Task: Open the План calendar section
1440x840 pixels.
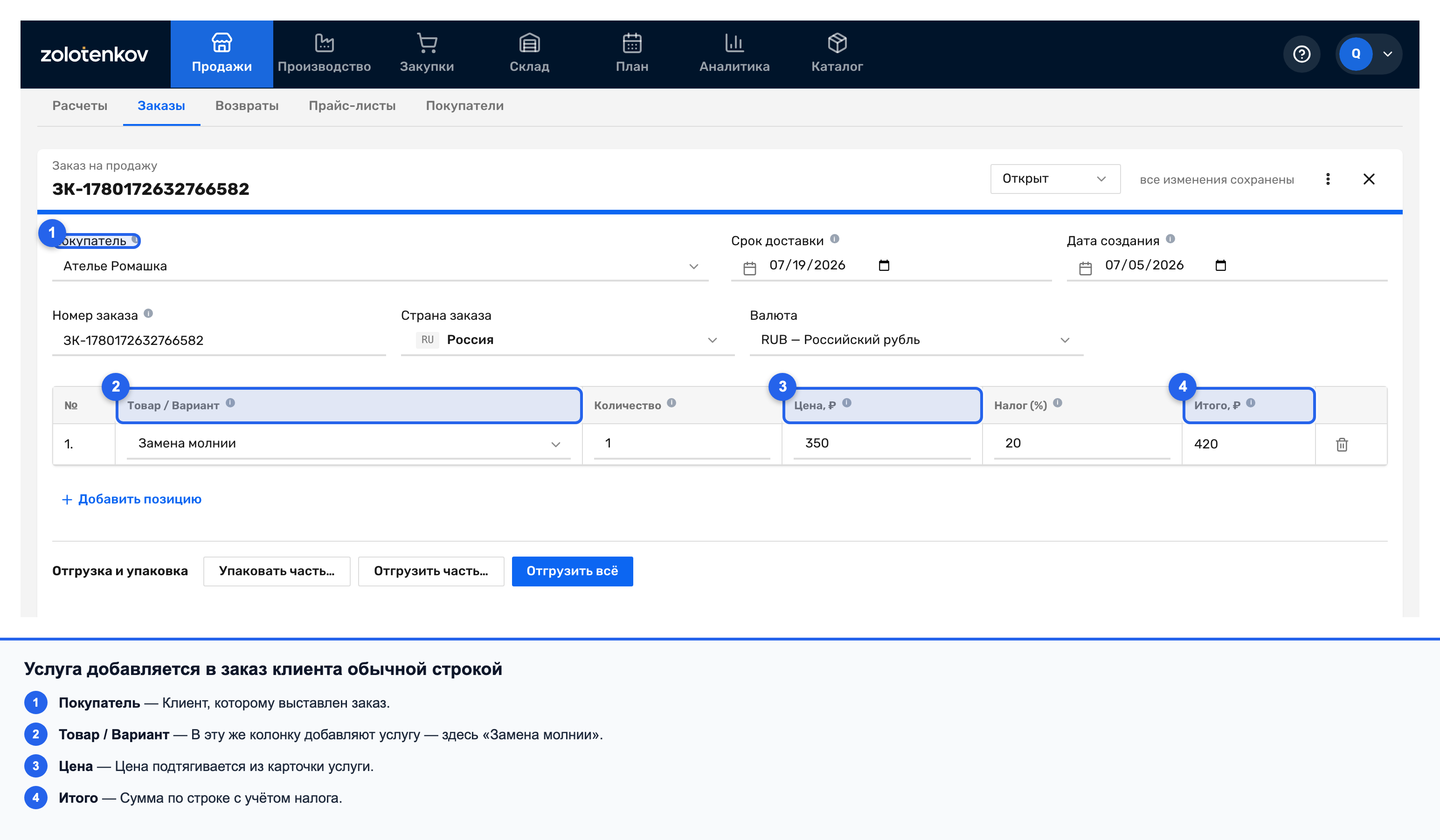Action: (x=632, y=54)
